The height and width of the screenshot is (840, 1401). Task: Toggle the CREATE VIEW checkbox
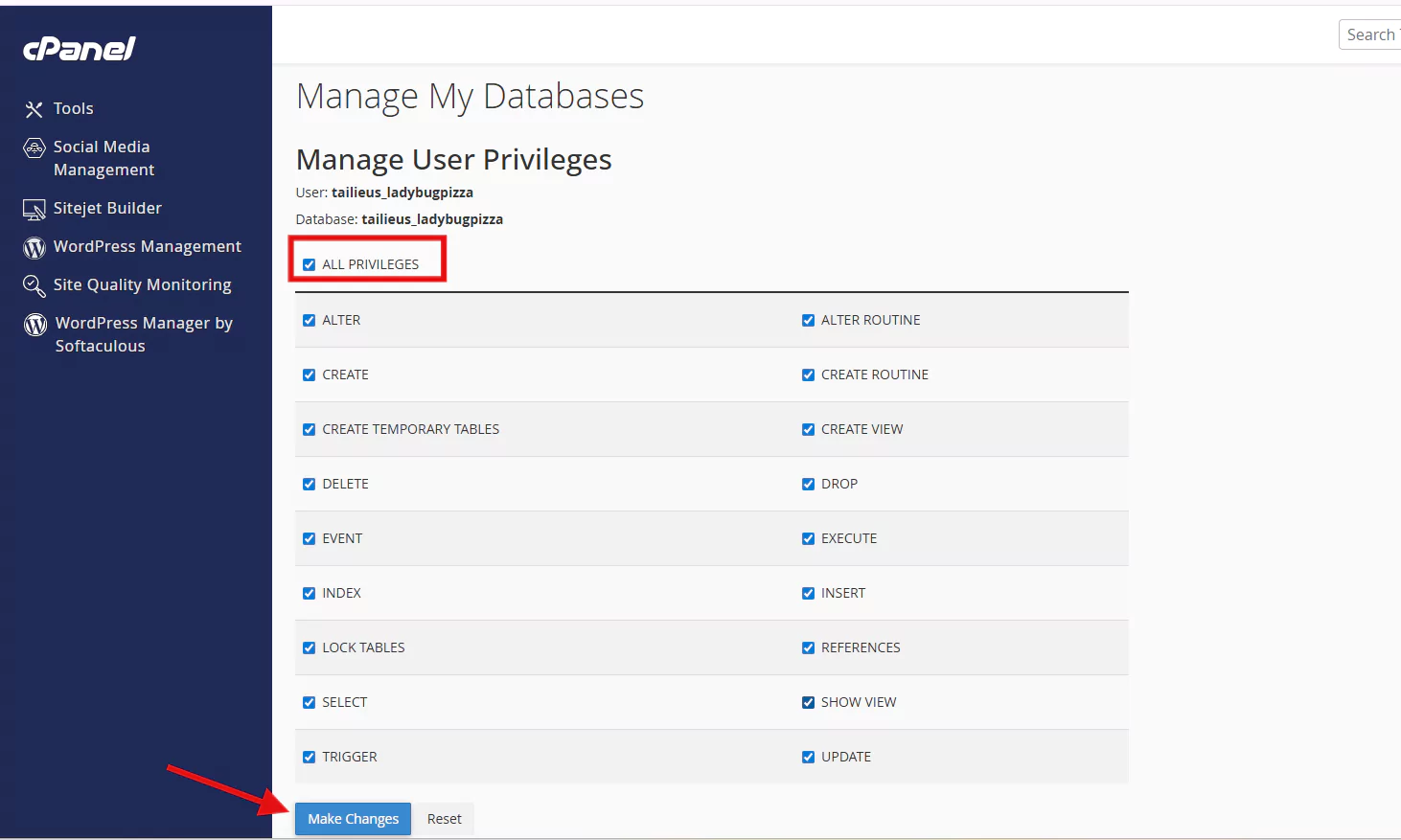coord(808,429)
